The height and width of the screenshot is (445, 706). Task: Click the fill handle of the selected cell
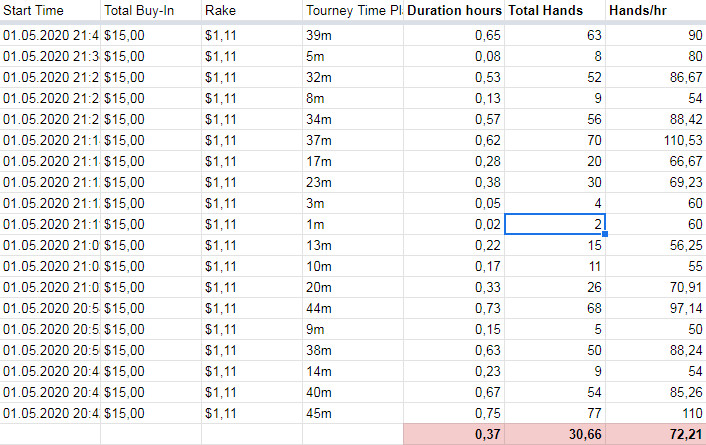[606, 234]
